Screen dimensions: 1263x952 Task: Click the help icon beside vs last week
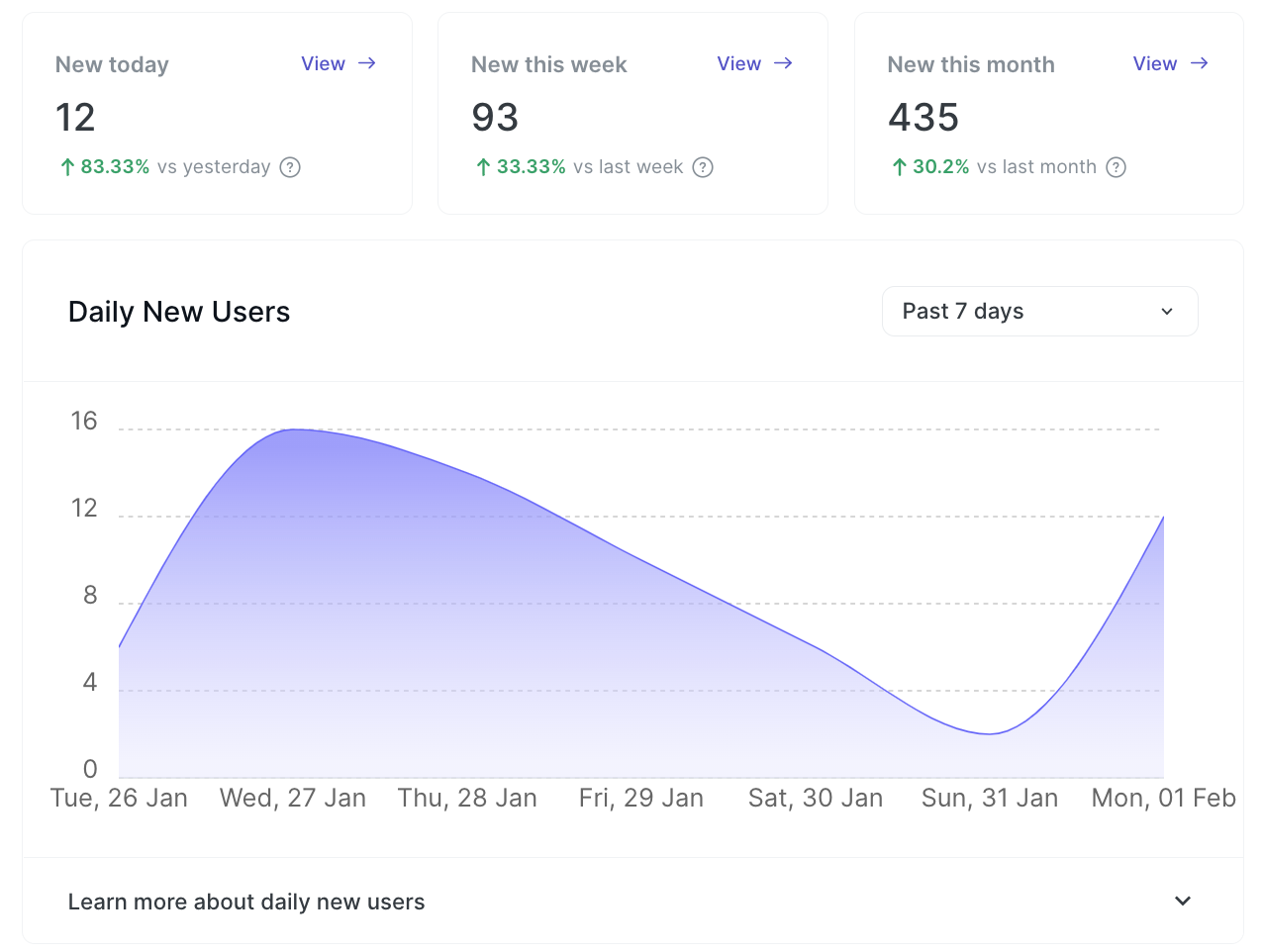tap(703, 167)
